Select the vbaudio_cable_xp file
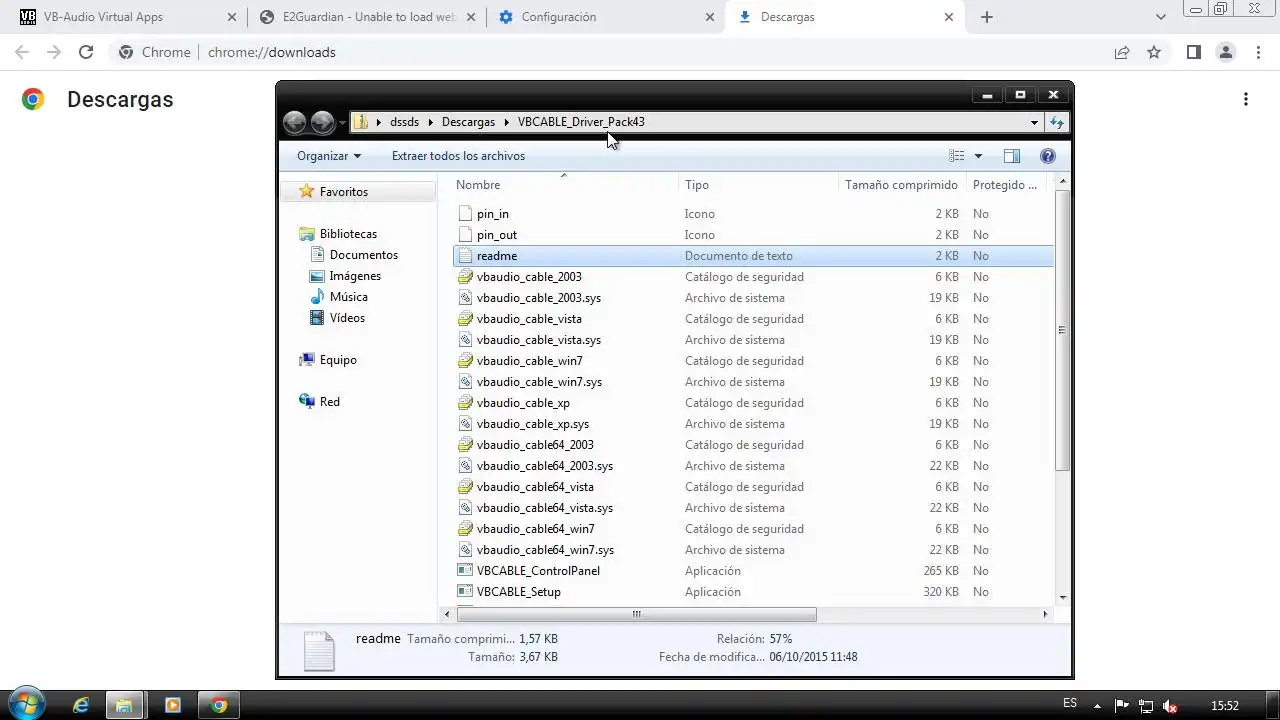 click(x=523, y=403)
